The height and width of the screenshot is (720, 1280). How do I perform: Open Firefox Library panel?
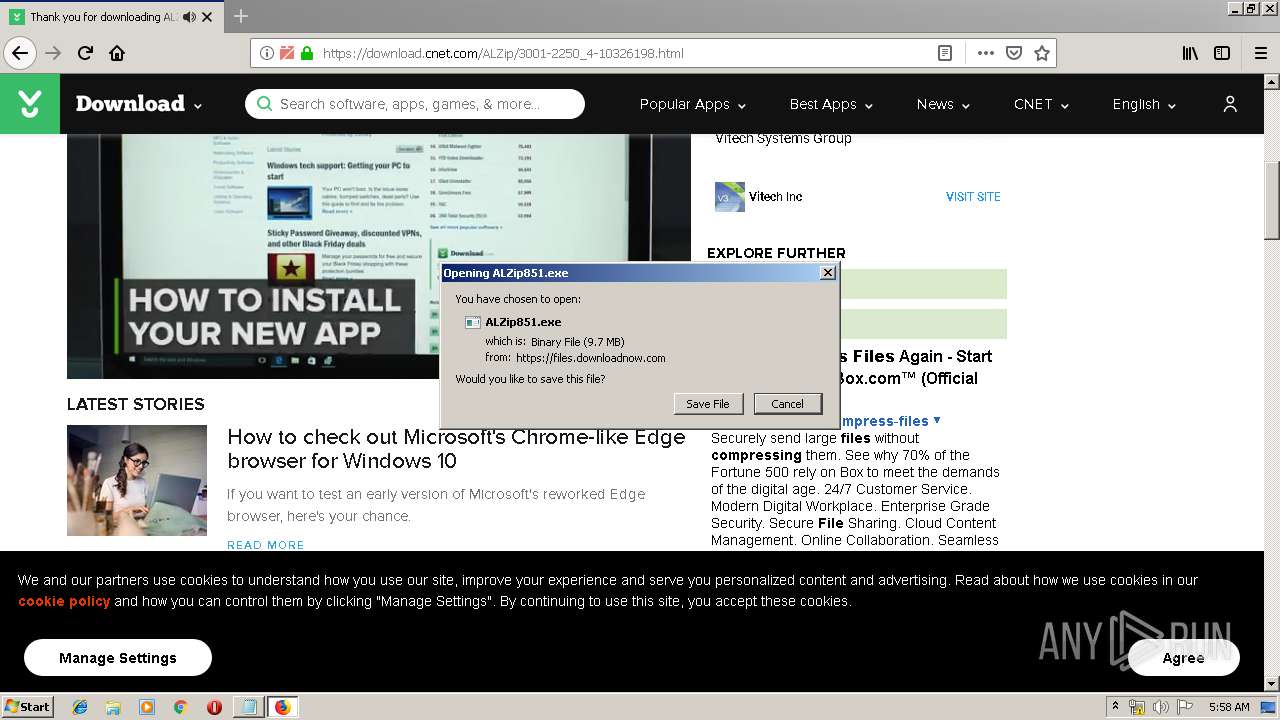[1190, 53]
